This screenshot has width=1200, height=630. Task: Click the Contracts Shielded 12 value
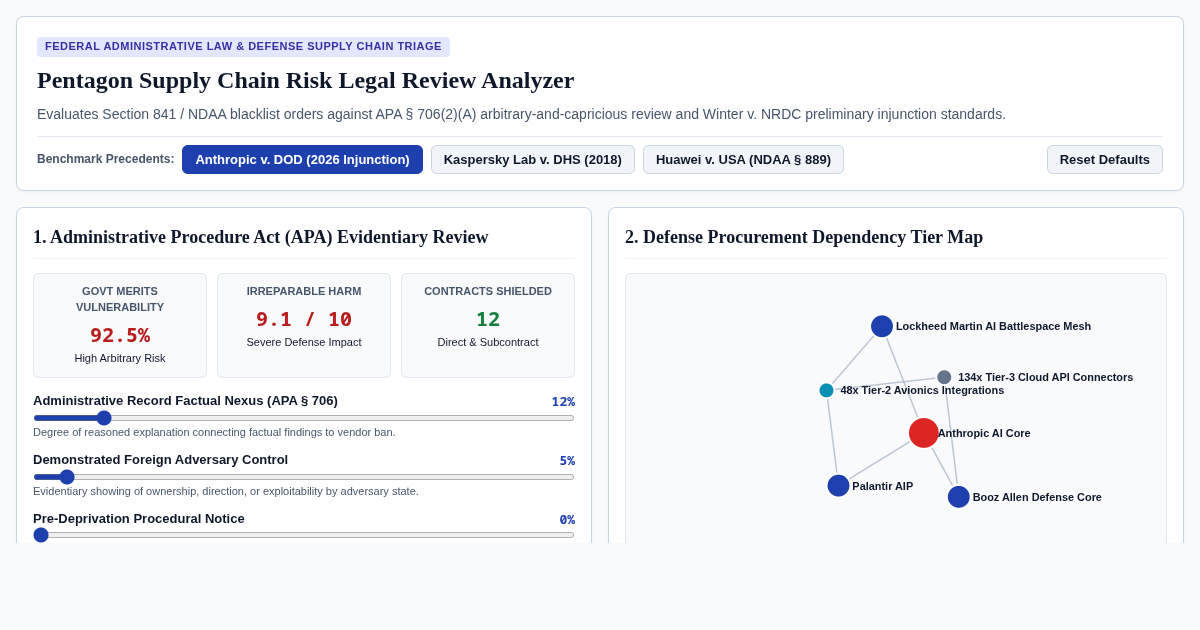488,319
